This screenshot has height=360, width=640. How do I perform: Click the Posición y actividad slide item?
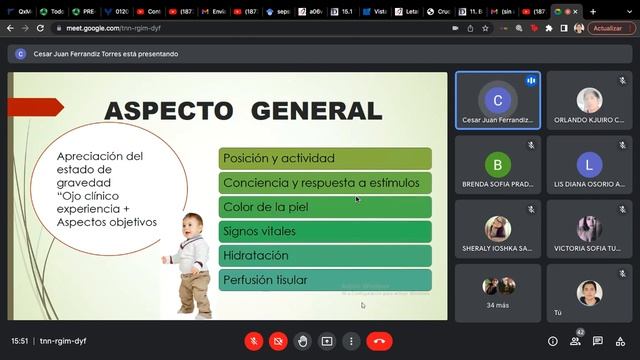tap(325, 158)
